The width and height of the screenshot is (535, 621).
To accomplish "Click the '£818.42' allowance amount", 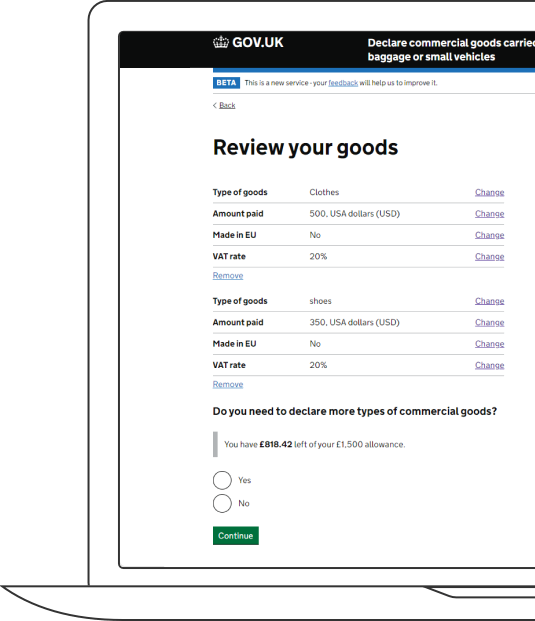I will coord(276,444).
